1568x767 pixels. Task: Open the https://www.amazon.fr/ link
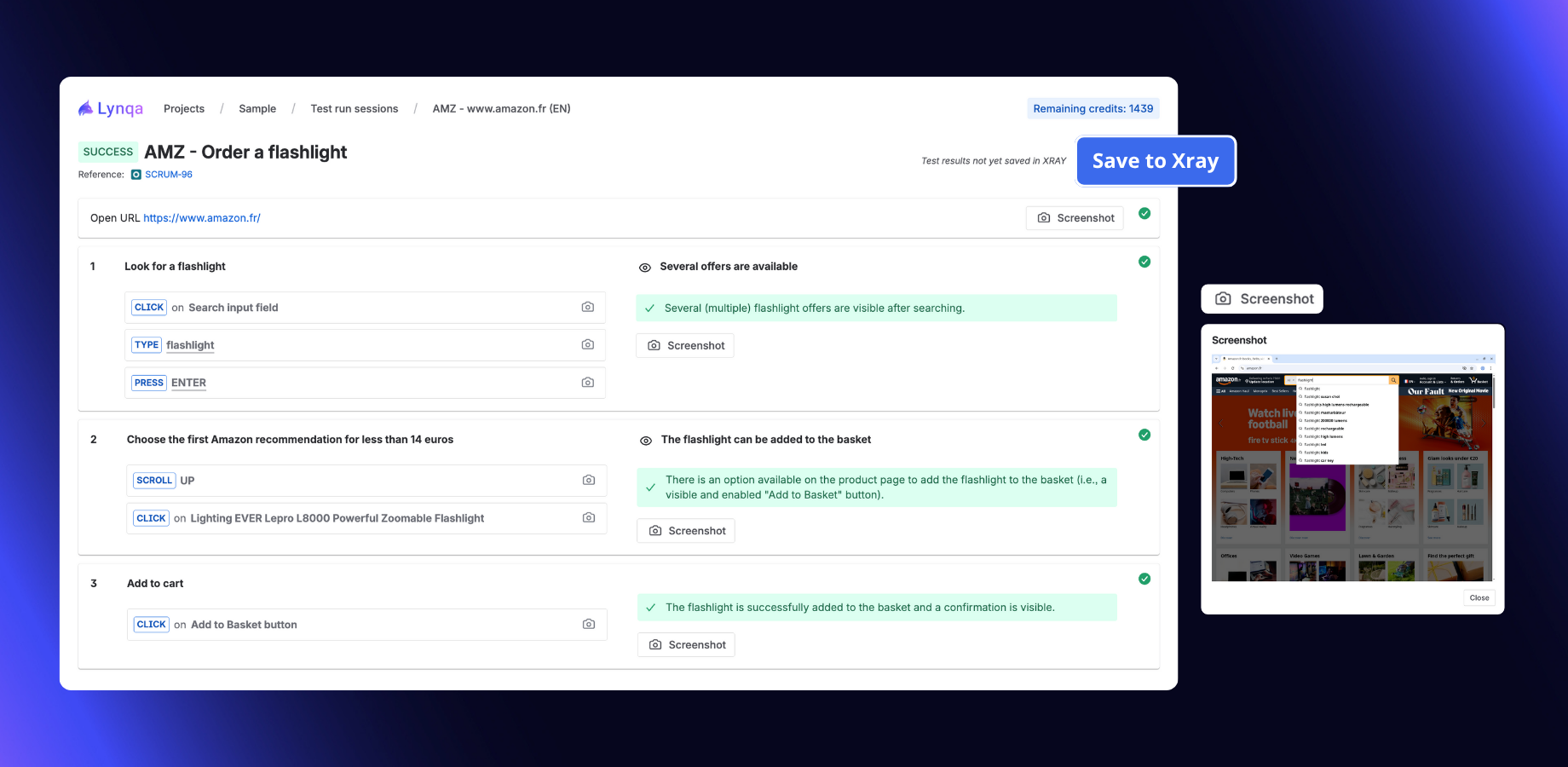tap(202, 217)
